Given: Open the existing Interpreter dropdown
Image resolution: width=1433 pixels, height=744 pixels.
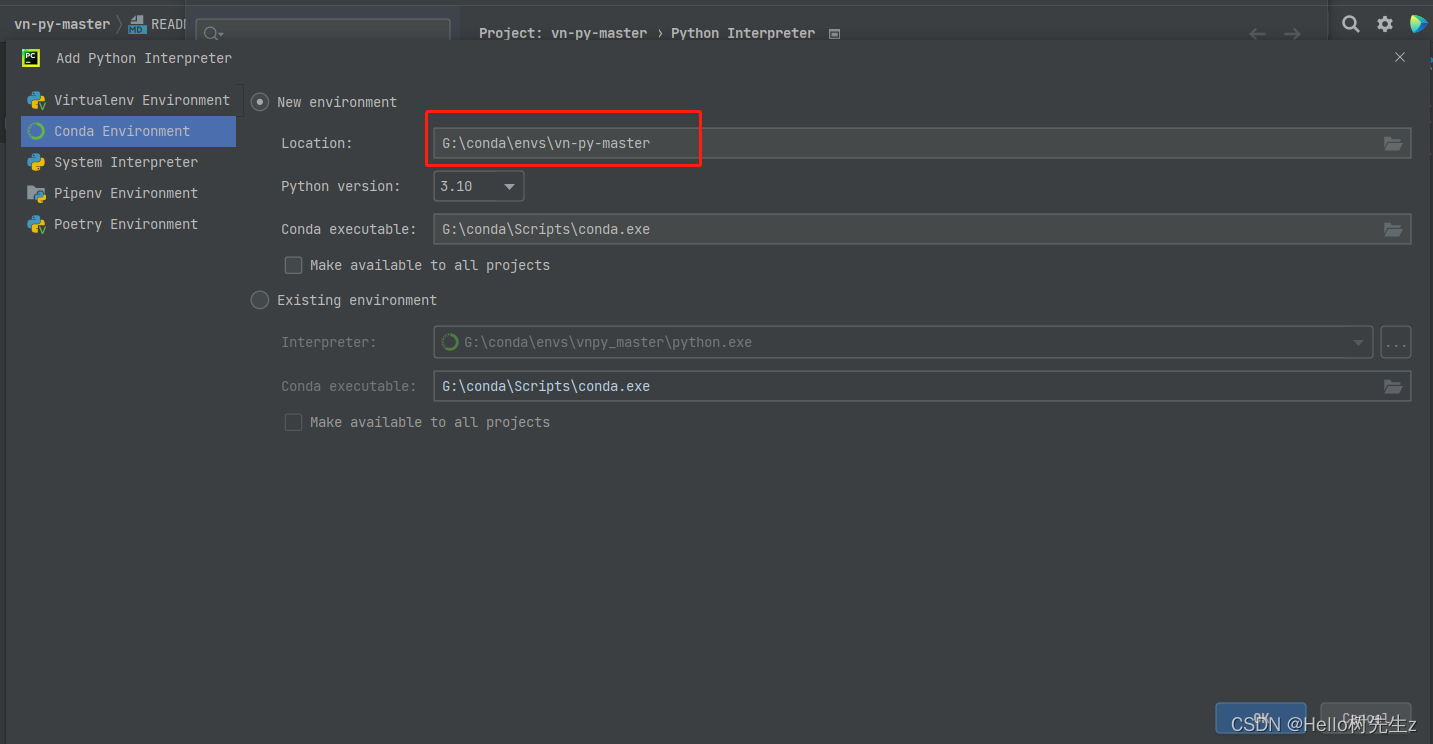Looking at the screenshot, I should pos(904,342).
